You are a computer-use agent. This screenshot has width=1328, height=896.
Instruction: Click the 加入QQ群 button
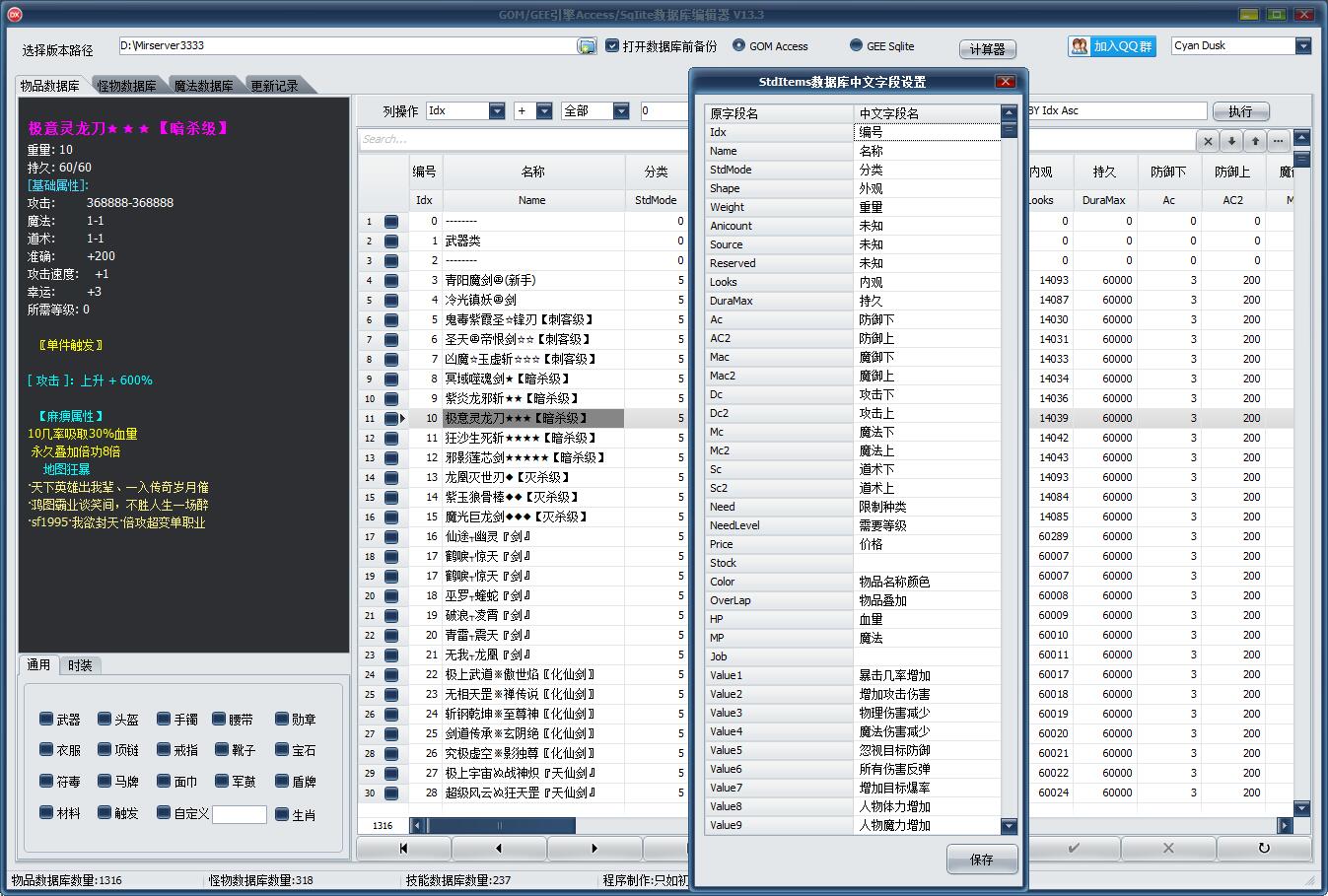[1112, 46]
